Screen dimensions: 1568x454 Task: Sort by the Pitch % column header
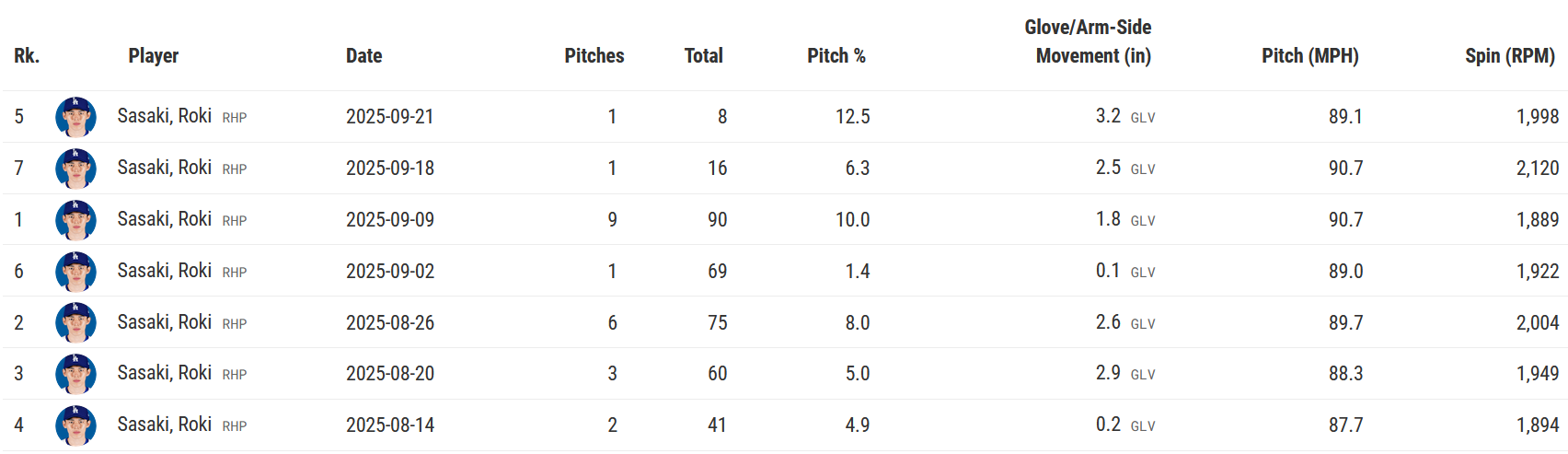pyautogui.click(x=836, y=56)
